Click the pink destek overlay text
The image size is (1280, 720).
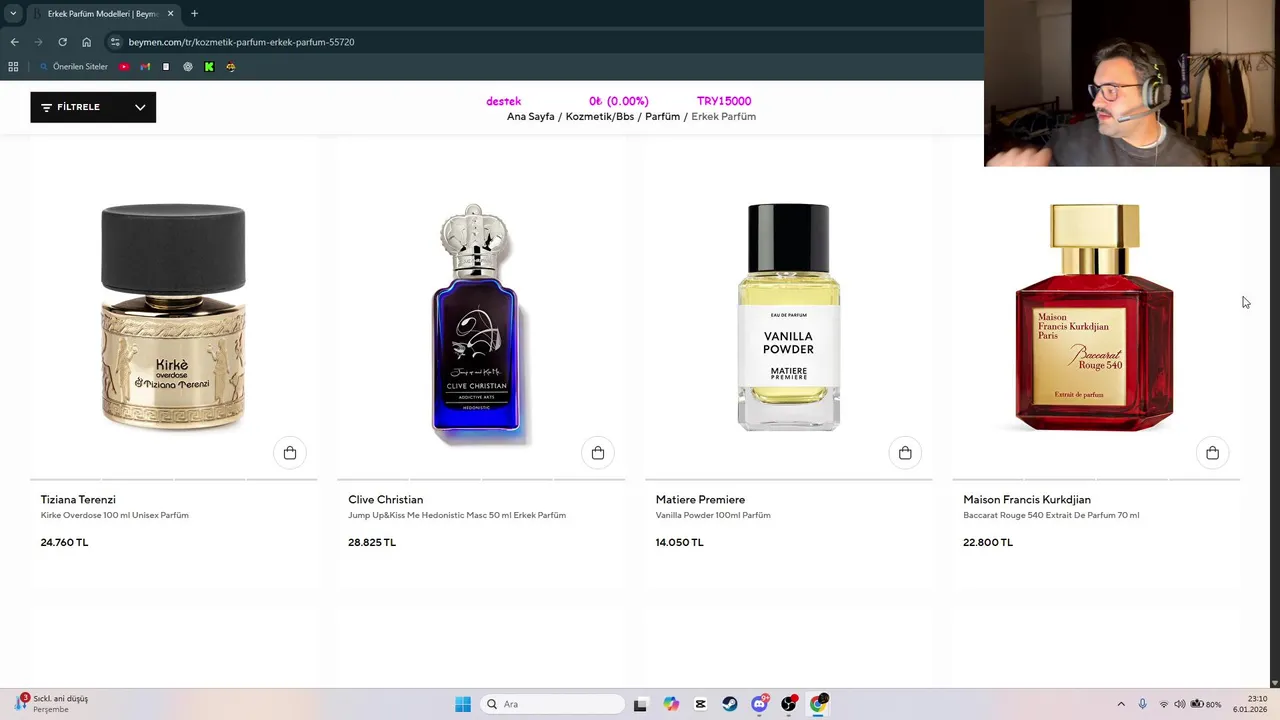(x=503, y=101)
